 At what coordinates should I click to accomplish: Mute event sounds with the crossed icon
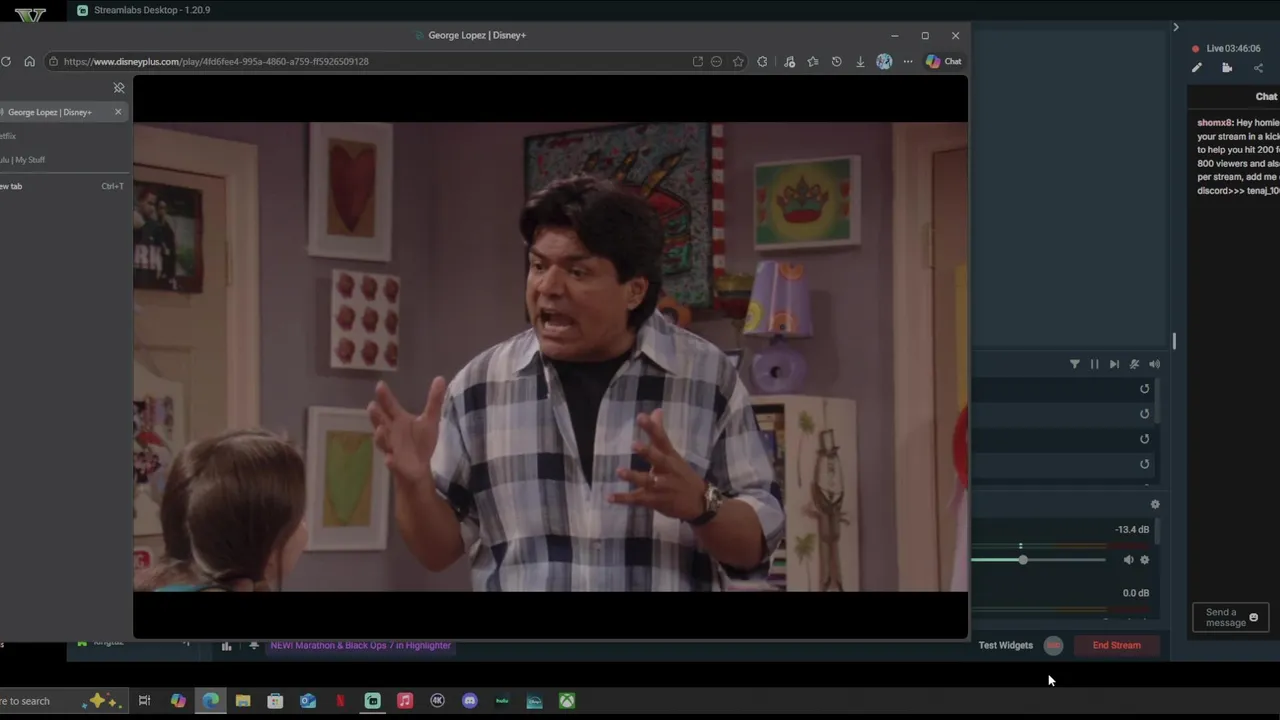(1134, 364)
